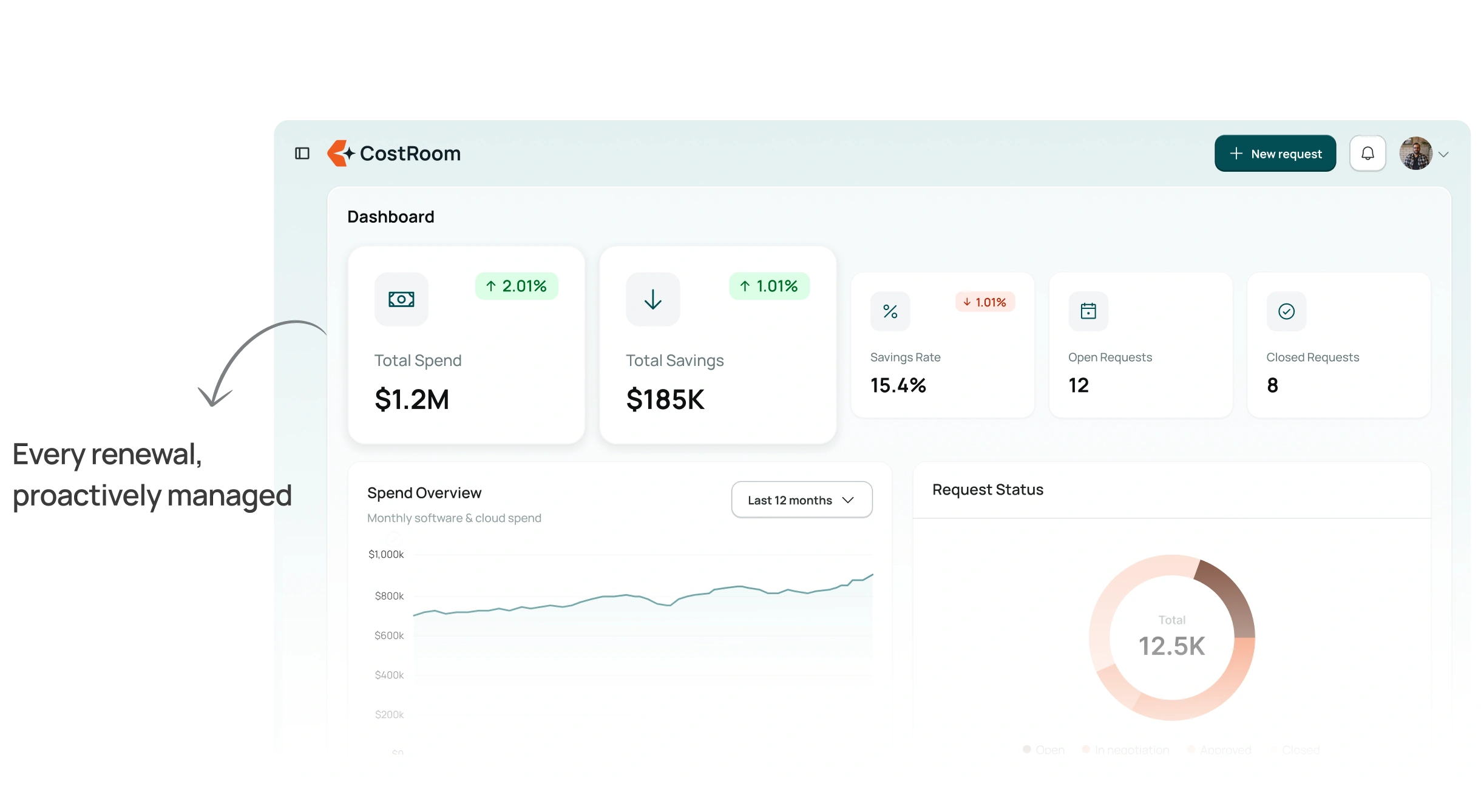Click the Closed Requests checkmark icon

pos(1286,311)
